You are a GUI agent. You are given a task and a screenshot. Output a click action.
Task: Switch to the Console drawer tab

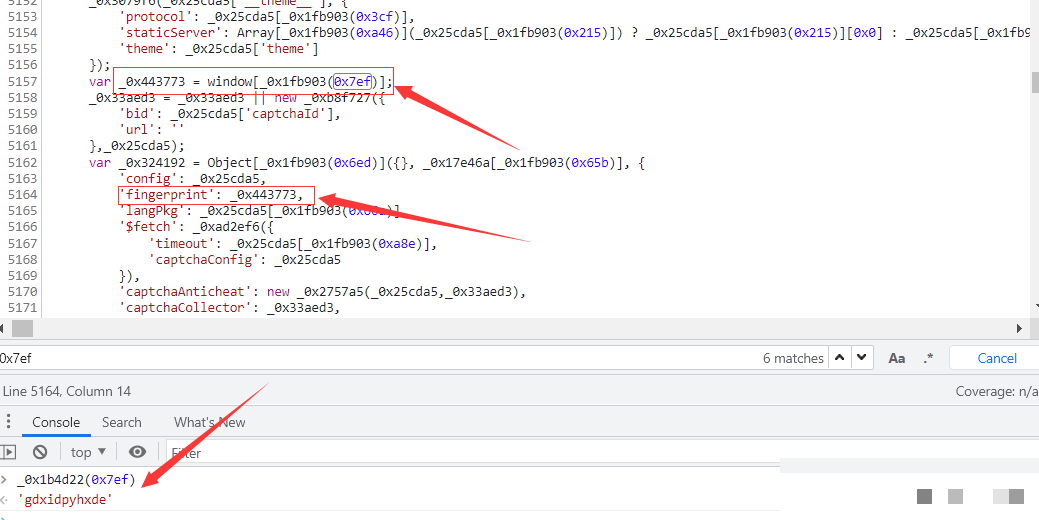coord(55,422)
